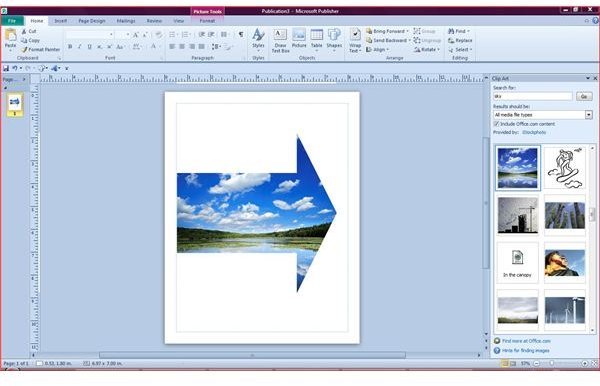
Task: Open the Wrap Text dropdown
Action: pos(355,40)
